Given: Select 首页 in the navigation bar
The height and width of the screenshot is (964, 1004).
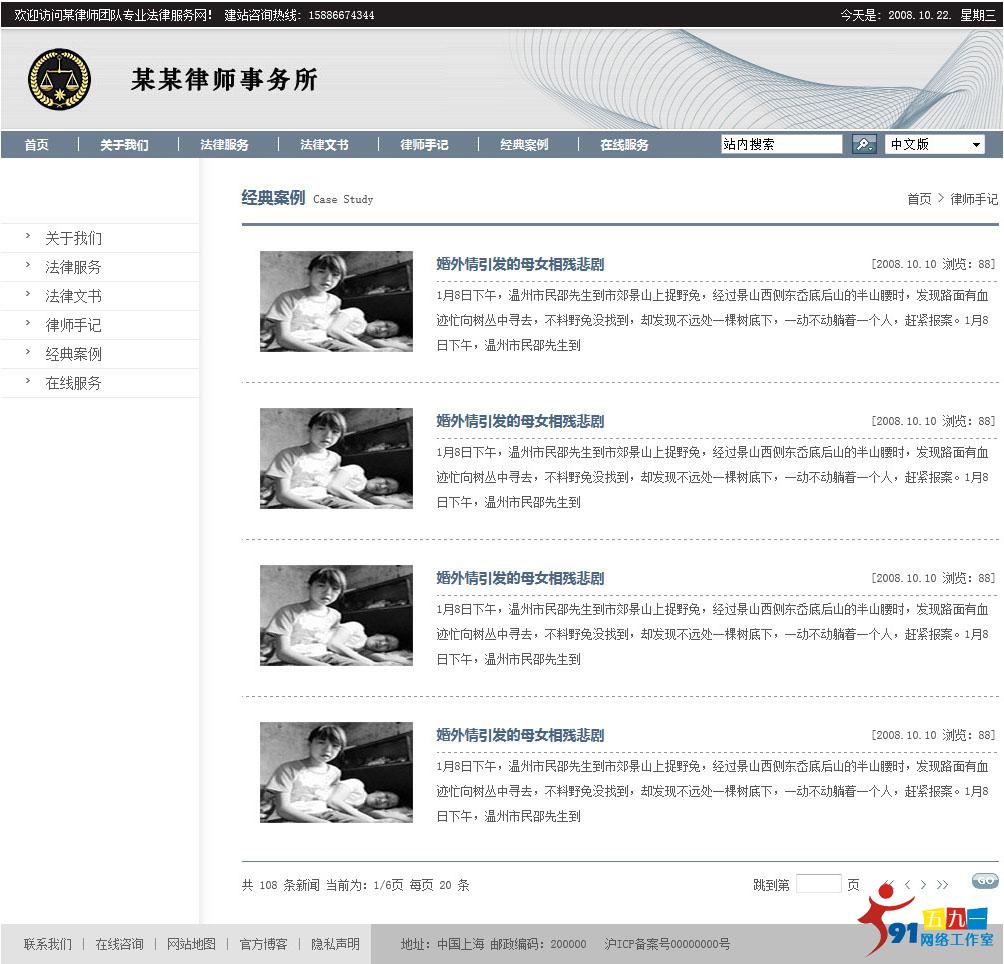Looking at the screenshot, I should click(x=36, y=144).
